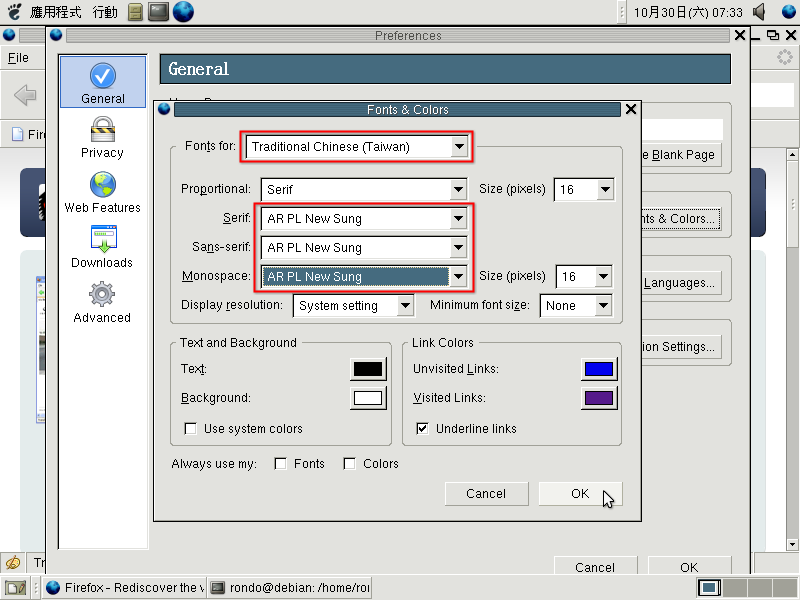Open the General preferences panel
800x600 pixels.
[x=102, y=83]
